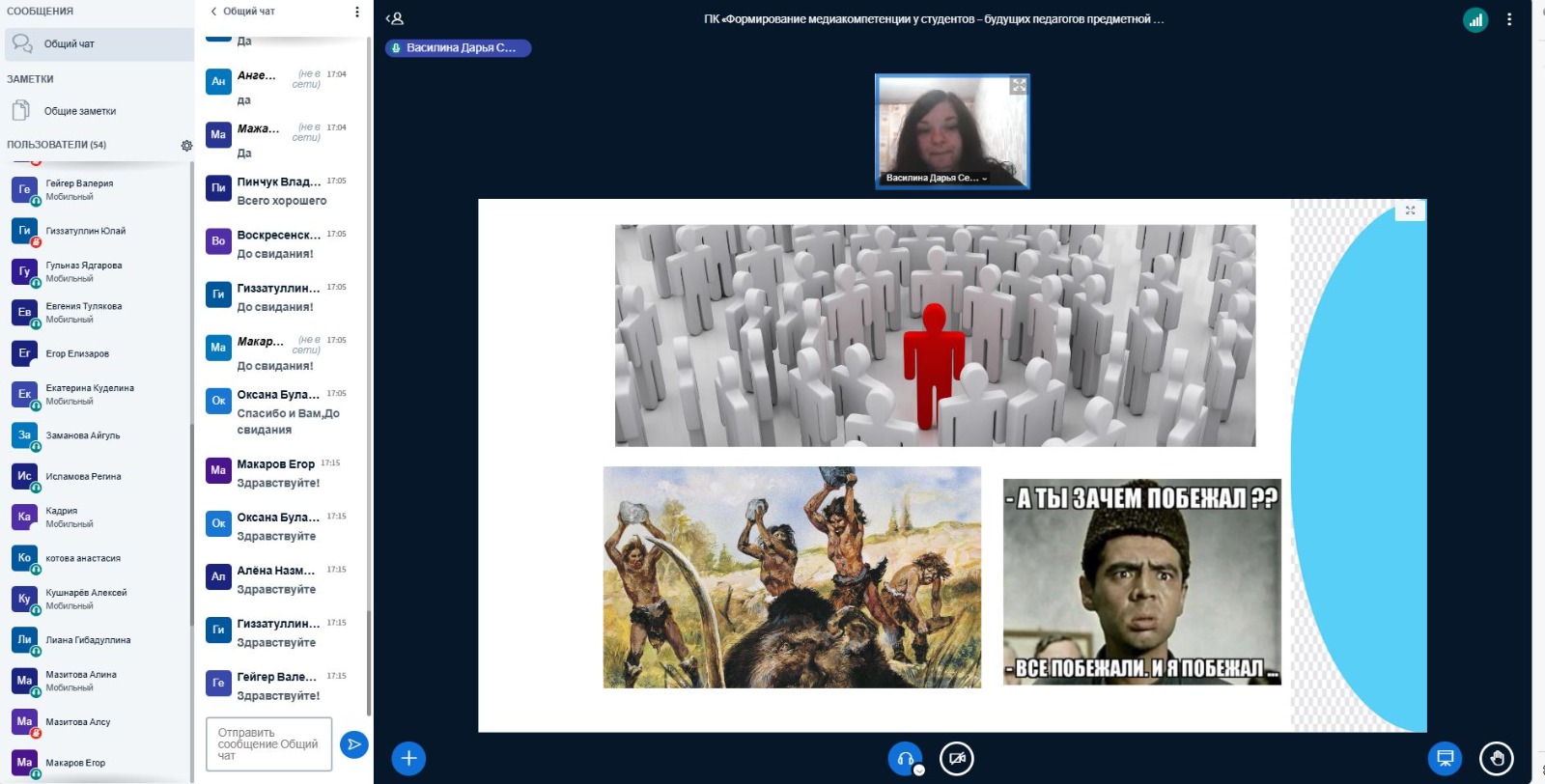Open Общие заметки shared notes
This screenshot has width=1545, height=784.
click(79, 111)
